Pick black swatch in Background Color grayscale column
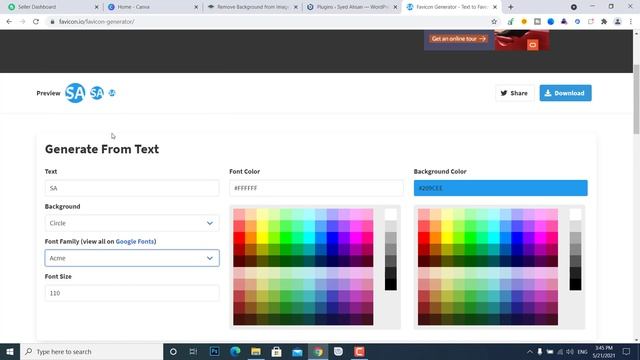The width and height of the screenshot is (640, 360). click(575, 284)
